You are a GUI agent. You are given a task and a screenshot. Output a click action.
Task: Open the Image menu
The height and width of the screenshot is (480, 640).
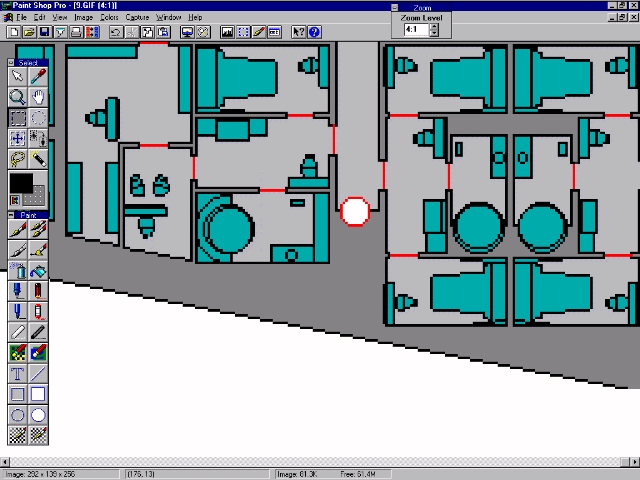[x=83, y=17]
